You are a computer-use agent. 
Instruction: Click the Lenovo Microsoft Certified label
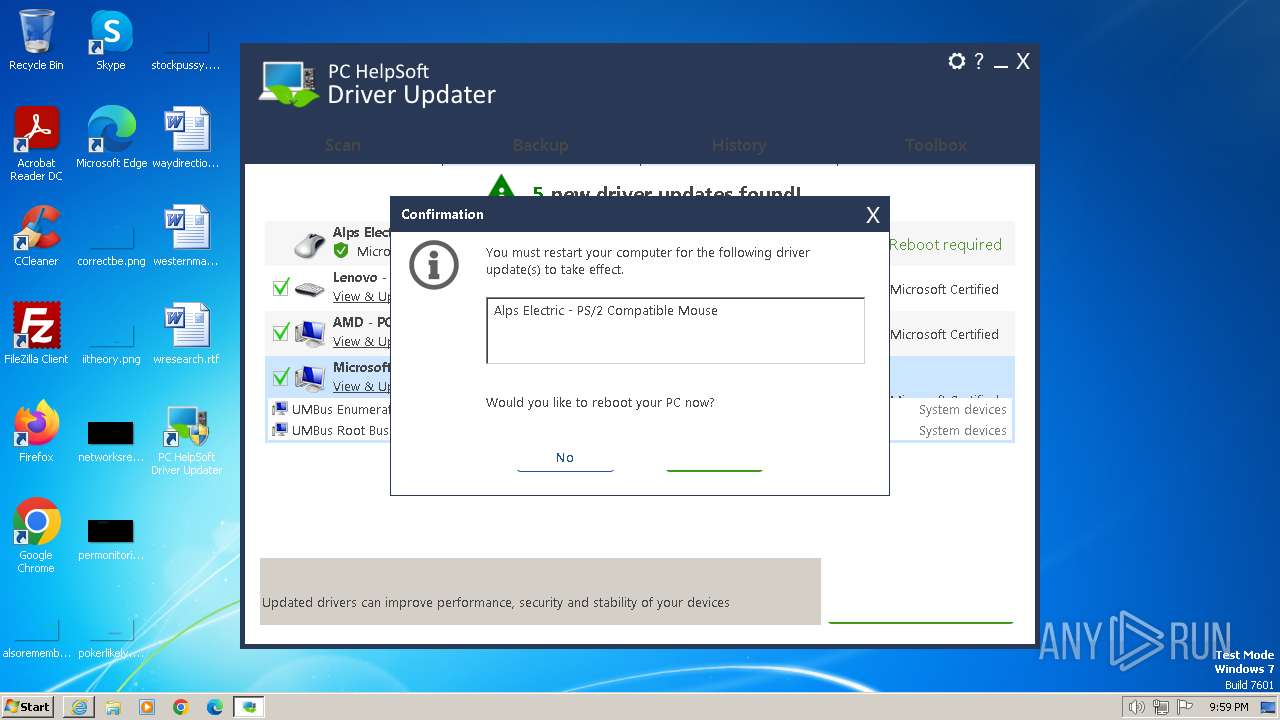tap(944, 290)
